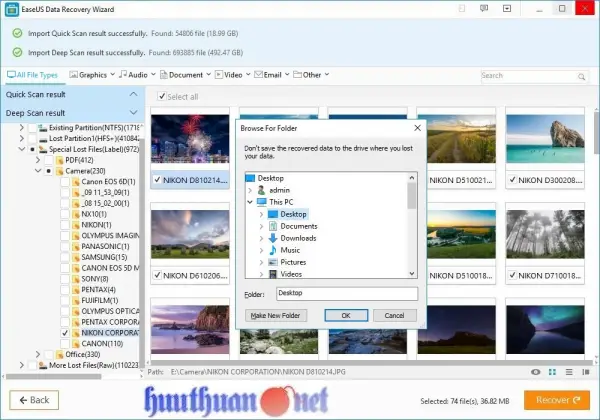Switch to thumbnail grid view icon
This screenshot has width=600, height=420.
tap(552, 372)
